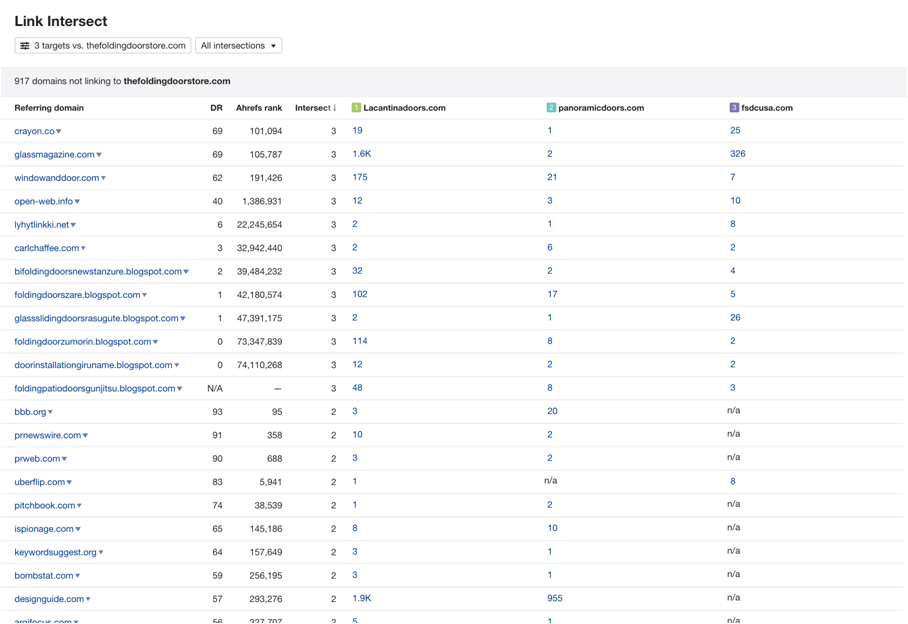Expand the lyhytlinkki.net dropdown arrow
The image size is (908, 624).
coord(74,225)
